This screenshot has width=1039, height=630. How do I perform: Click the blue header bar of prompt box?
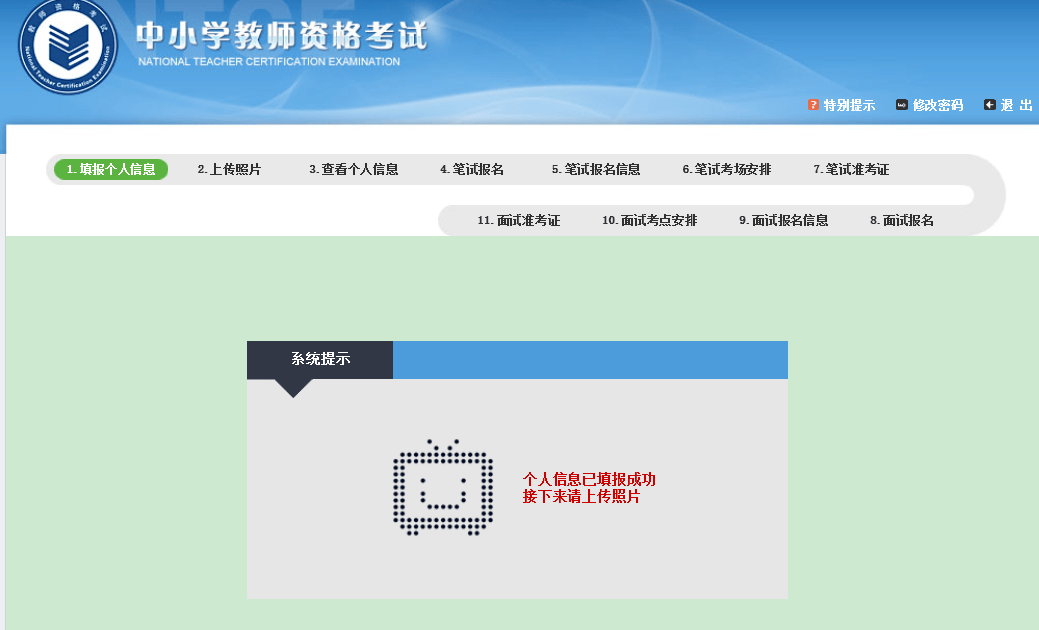pos(590,359)
